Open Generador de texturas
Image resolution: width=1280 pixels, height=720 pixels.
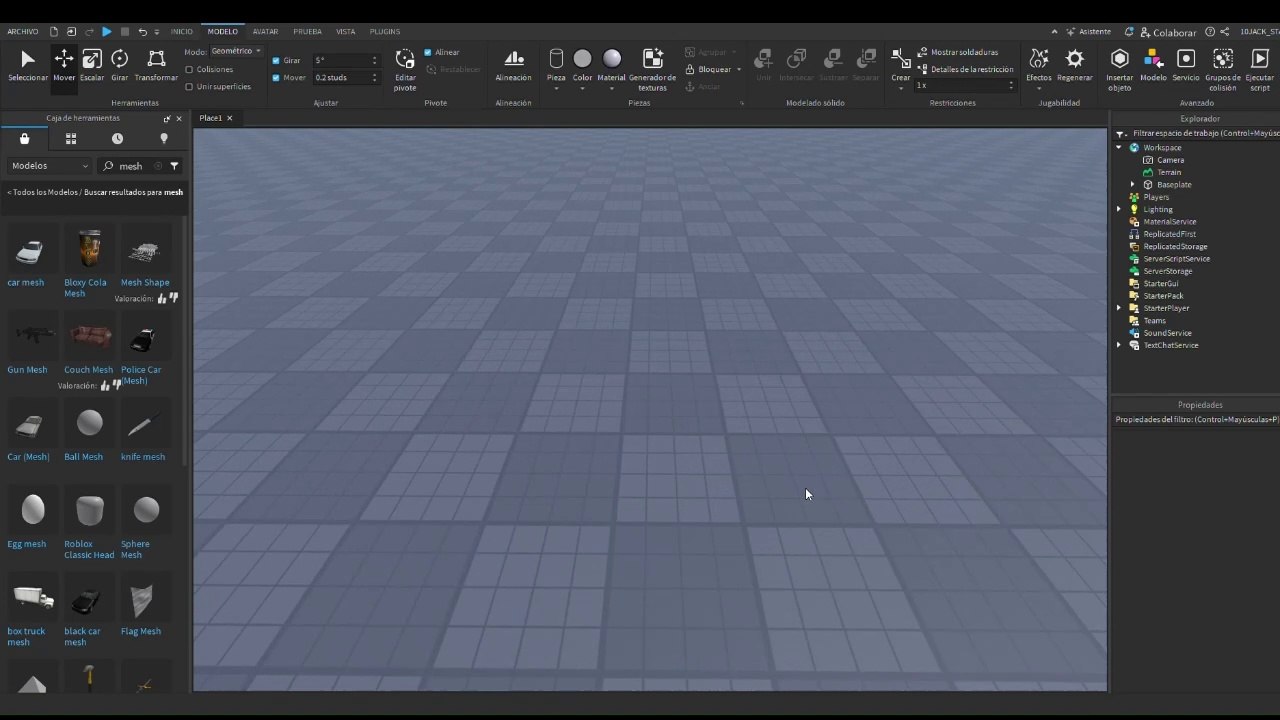pyautogui.click(x=652, y=70)
